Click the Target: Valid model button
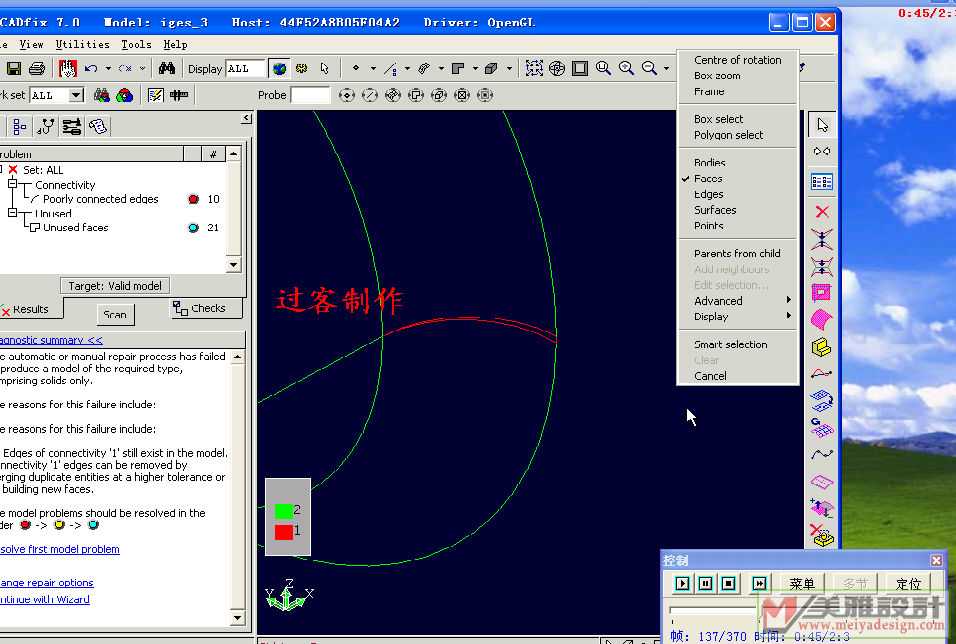This screenshot has height=644, width=956. click(115, 285)
